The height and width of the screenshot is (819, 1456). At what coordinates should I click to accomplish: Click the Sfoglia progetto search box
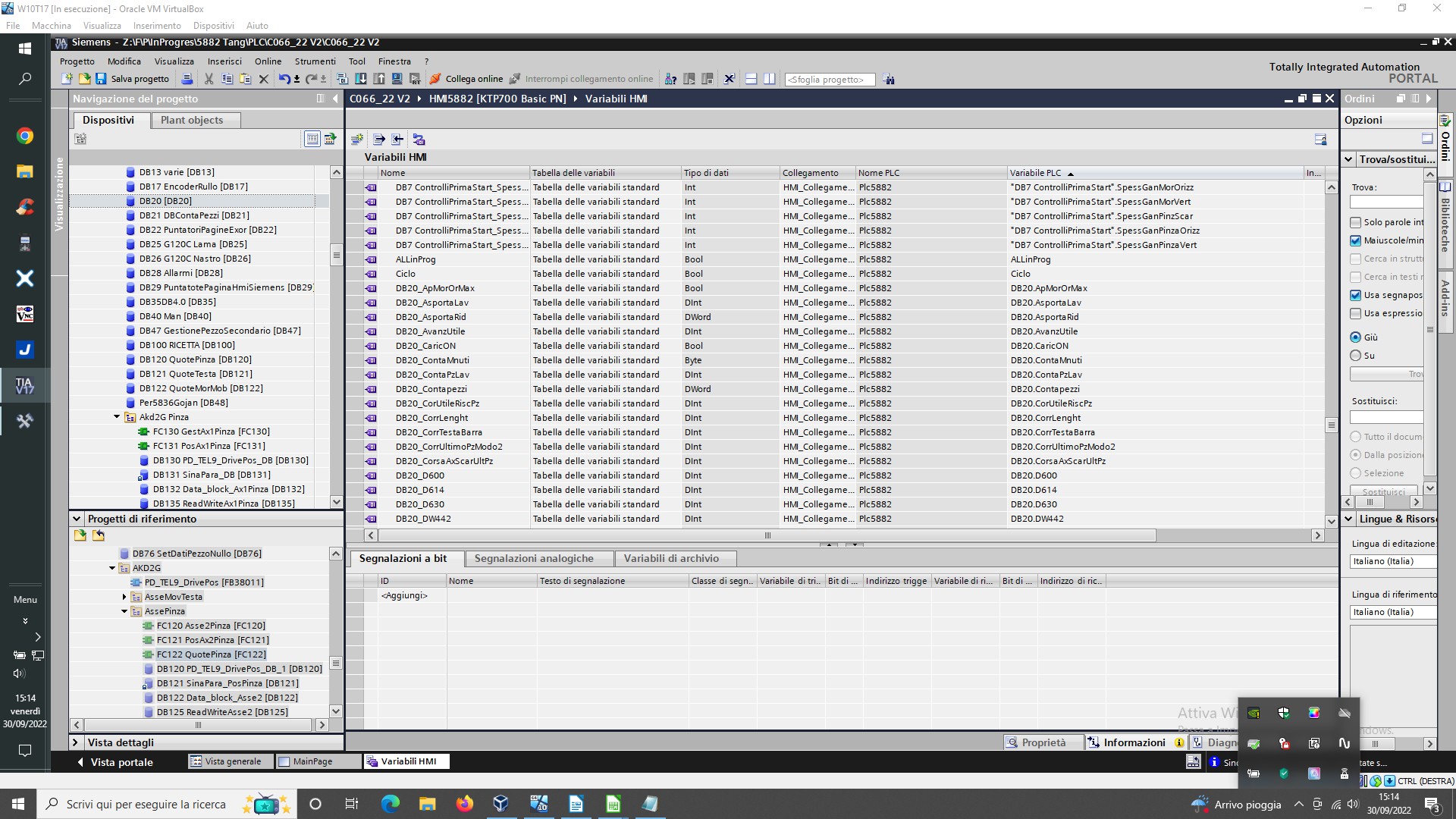830,80
